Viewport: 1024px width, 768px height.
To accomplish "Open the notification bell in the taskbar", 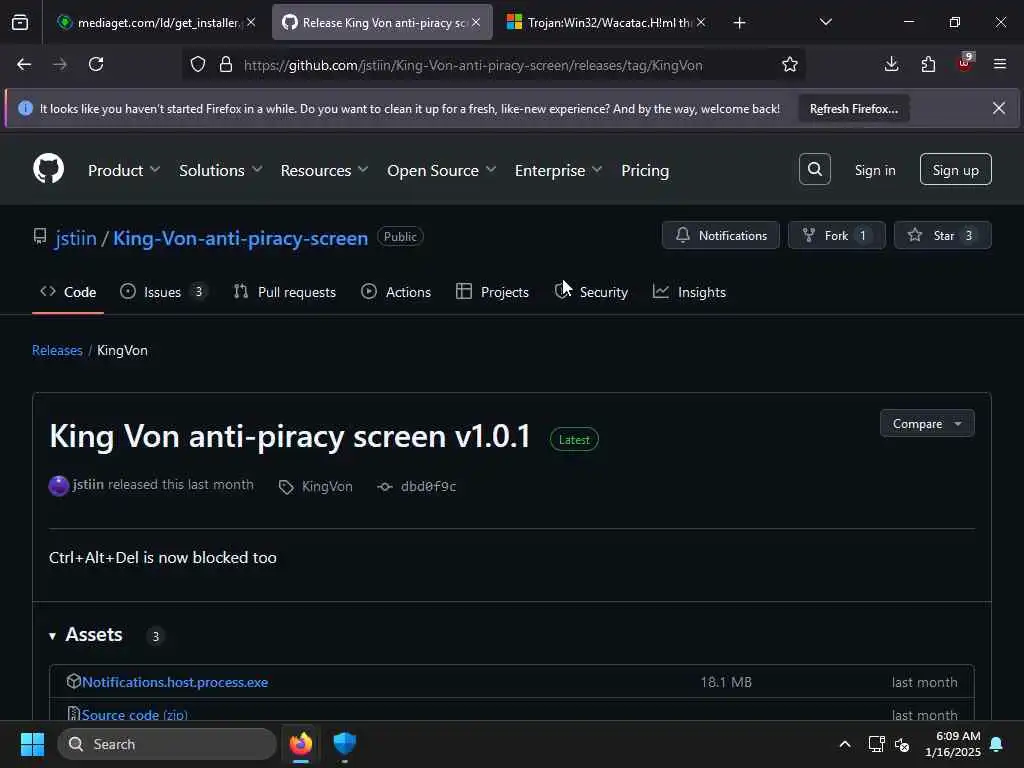I will [x=997, y=744].
